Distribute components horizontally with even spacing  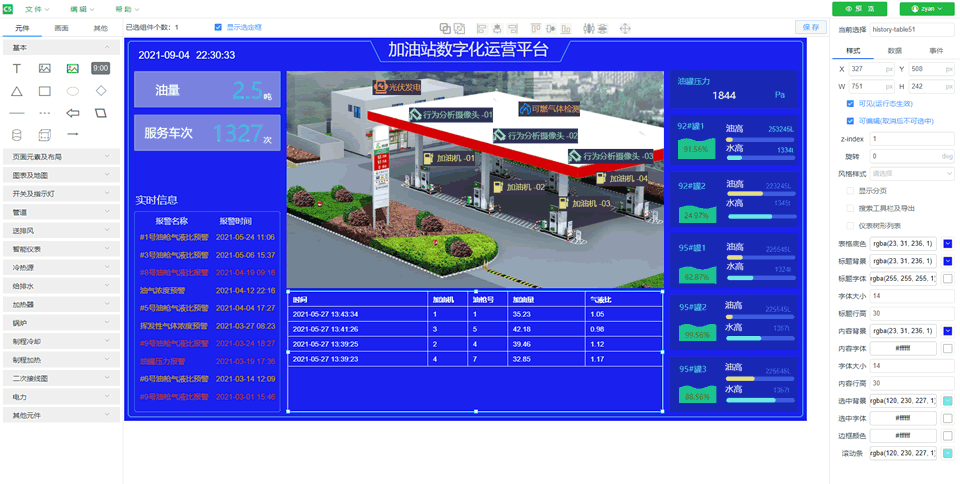pos(588,28)
